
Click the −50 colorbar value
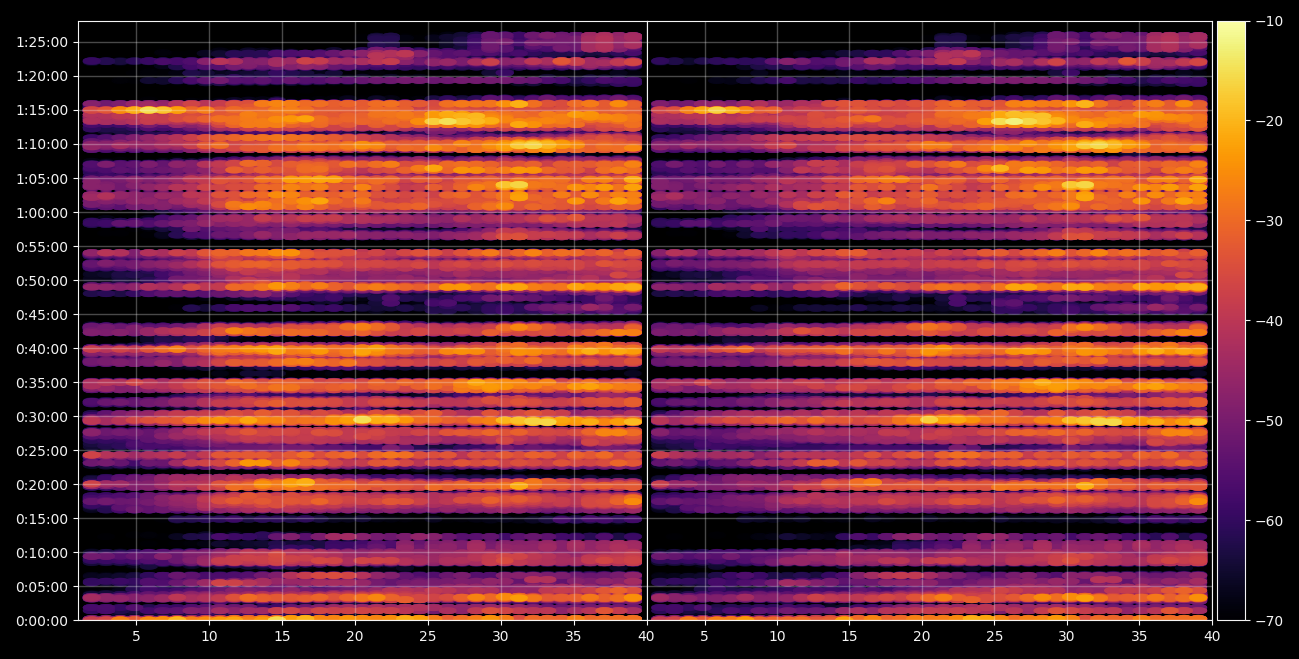click(1269, 421)
